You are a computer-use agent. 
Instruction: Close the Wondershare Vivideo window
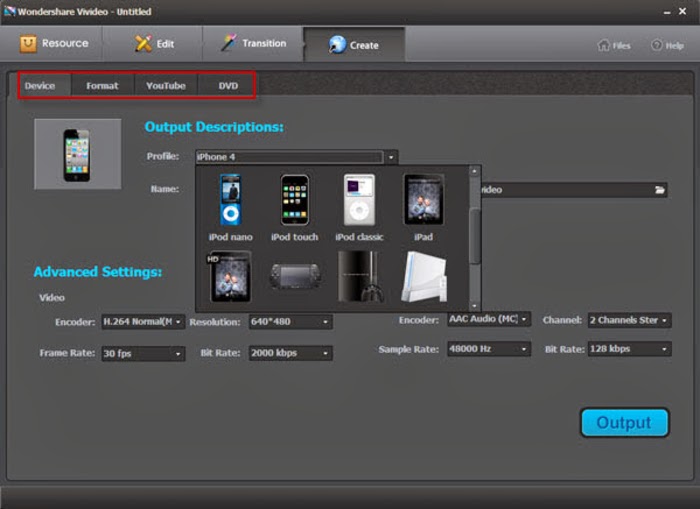pyautogui.click(x=683, y=12)
